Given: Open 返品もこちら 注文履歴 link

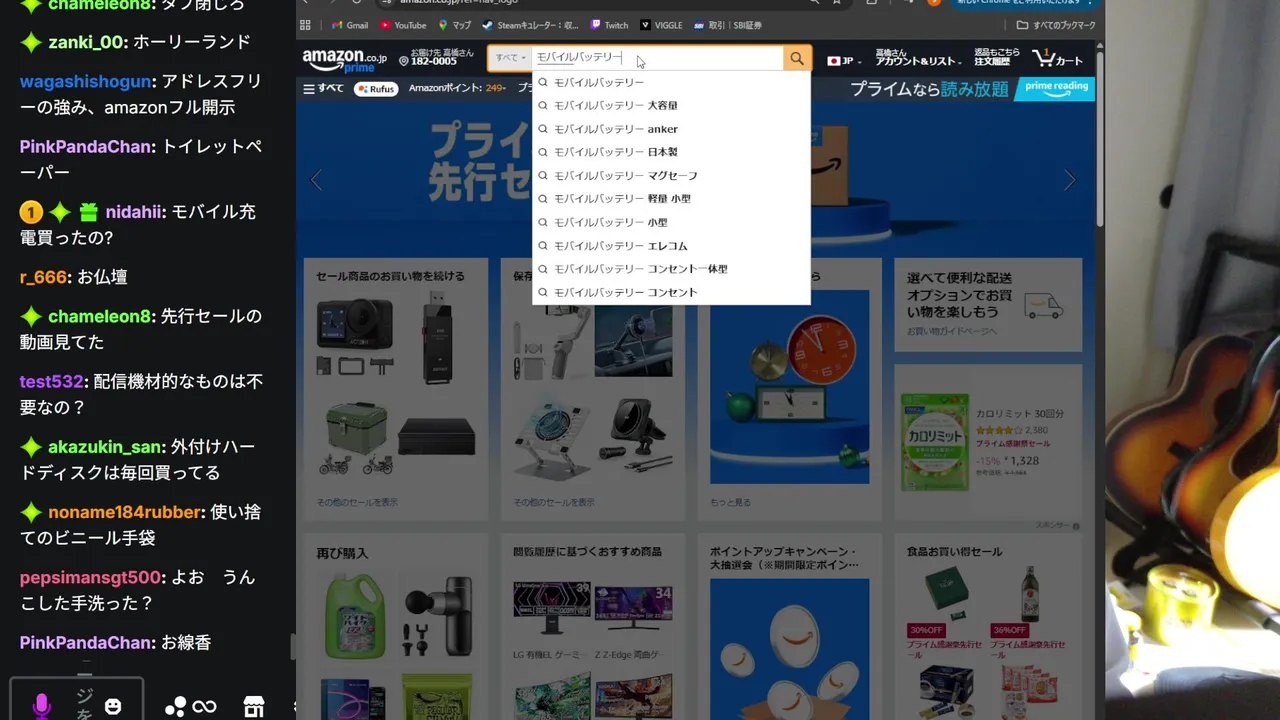Looking at the screenshot, I should 996,57.
